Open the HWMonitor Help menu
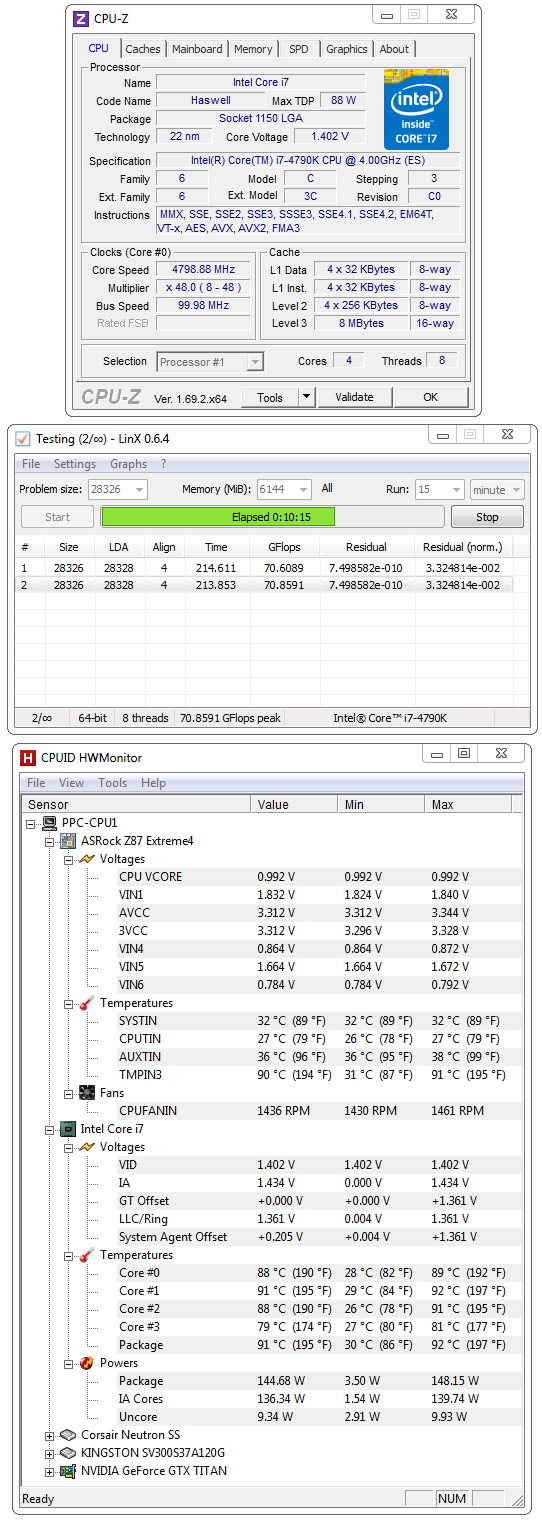 pos(153,783)
